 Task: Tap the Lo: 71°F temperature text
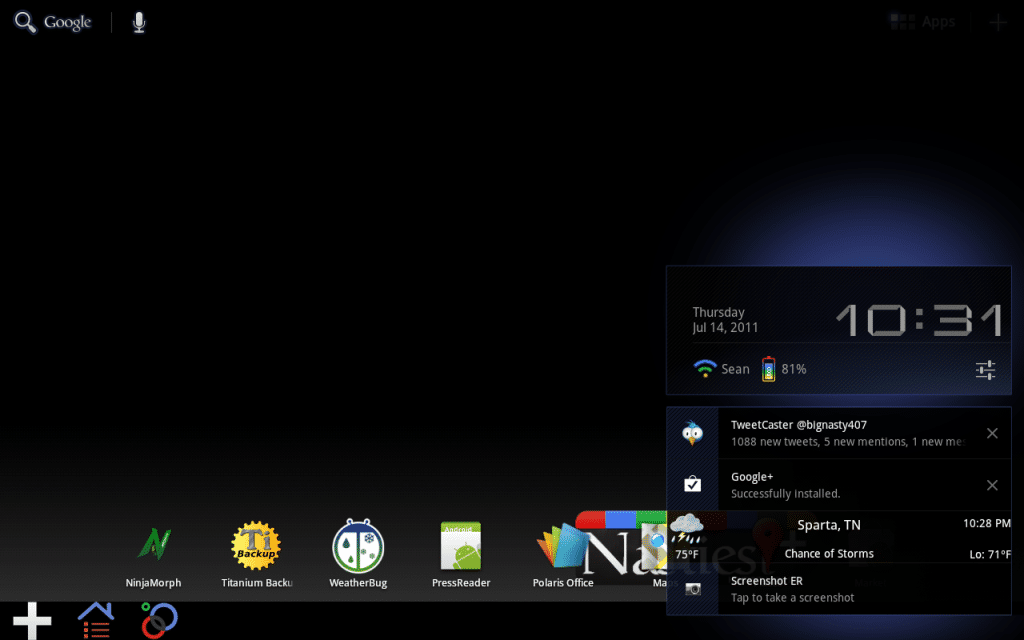point(990,554)
